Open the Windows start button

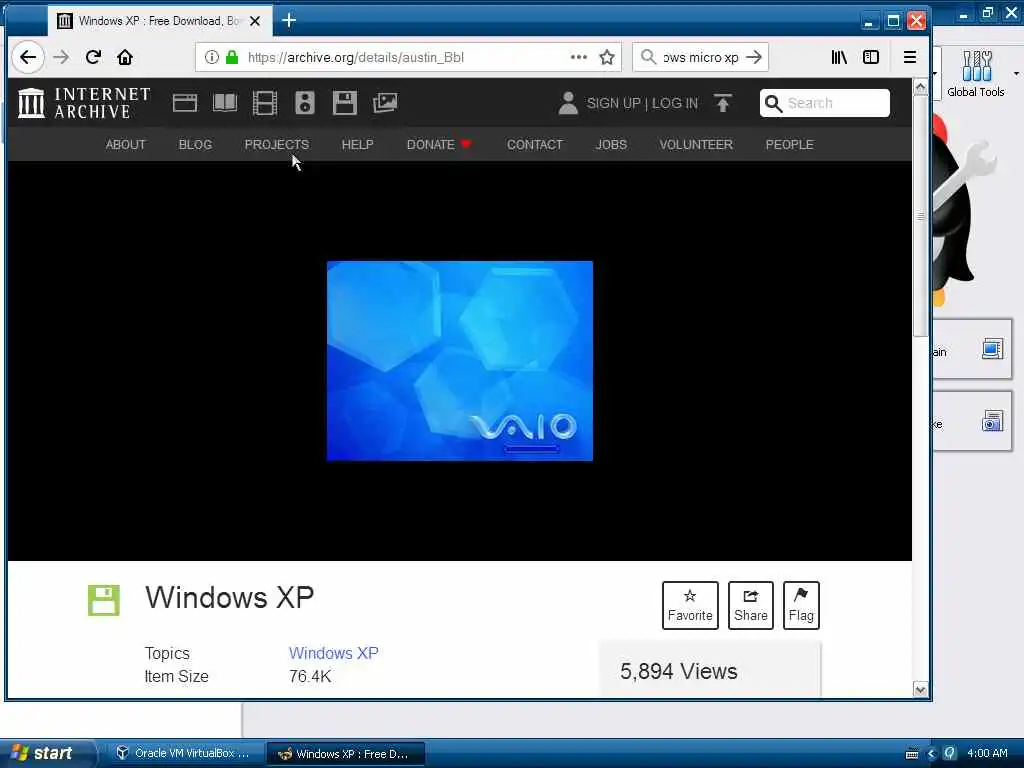47,754
